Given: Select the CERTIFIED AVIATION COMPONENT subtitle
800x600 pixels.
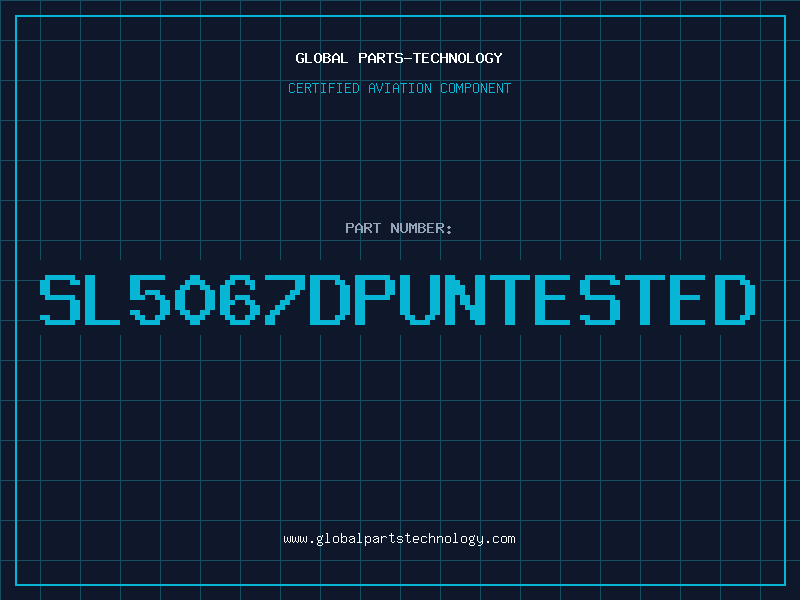Looking at the screenshot, I should click(x=399, y=88).
